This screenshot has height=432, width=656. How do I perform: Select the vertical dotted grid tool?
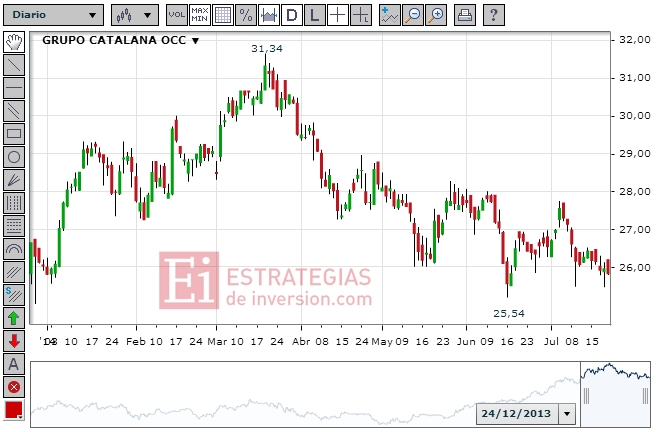pos(14,203)
